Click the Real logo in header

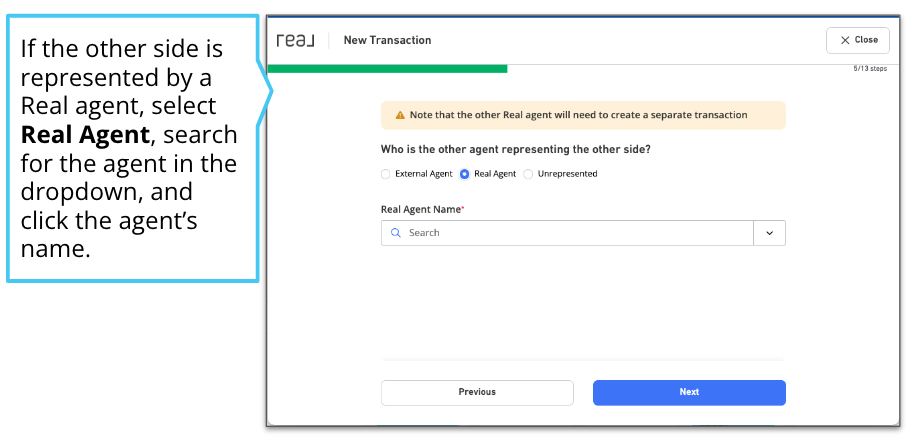[296, 40]
